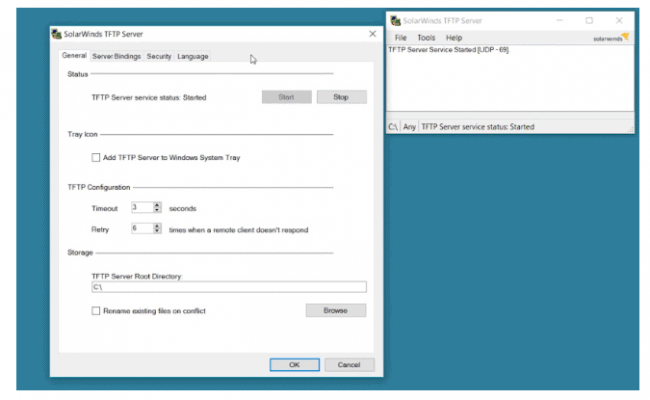This screenshot has width=650, height=400.
Task: Click the Start service button
Action: tap(286, 97)
